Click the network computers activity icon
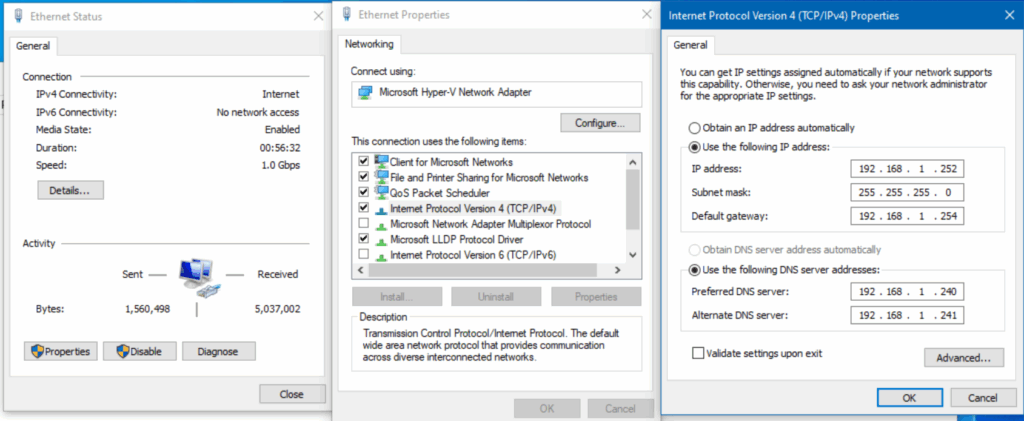The width and height of the screenshot is (1024, 421). point(197,276)
